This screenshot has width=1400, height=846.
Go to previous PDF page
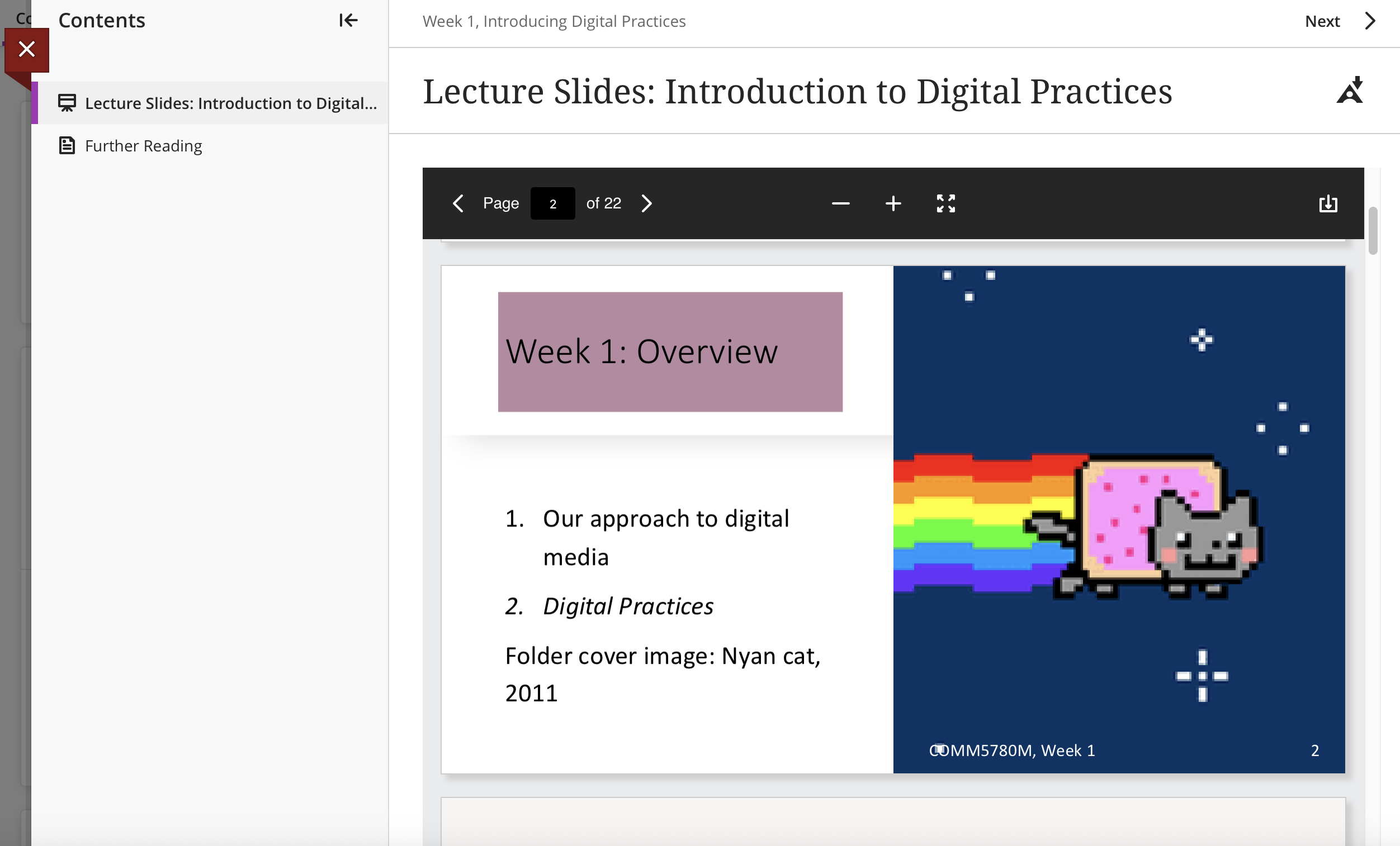(458, 203)
